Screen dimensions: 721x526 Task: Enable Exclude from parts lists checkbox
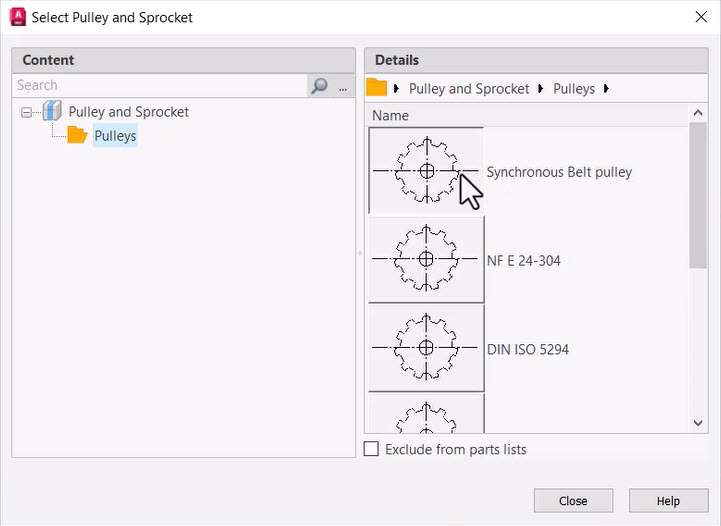[x=371, y=449]
